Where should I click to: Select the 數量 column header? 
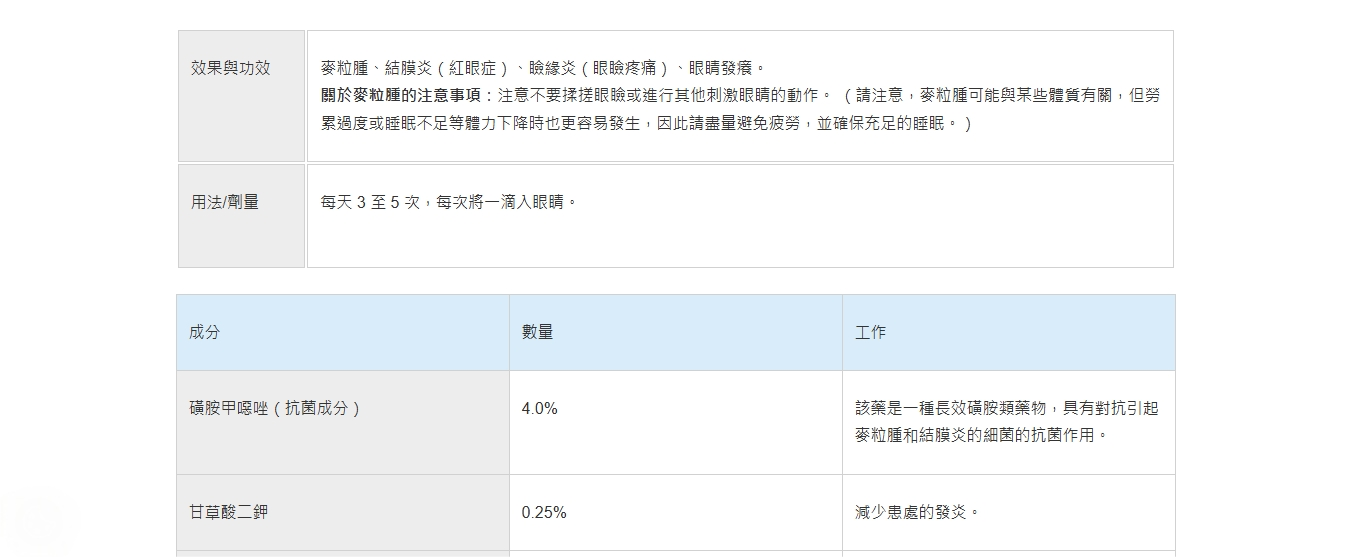[537, 332]
